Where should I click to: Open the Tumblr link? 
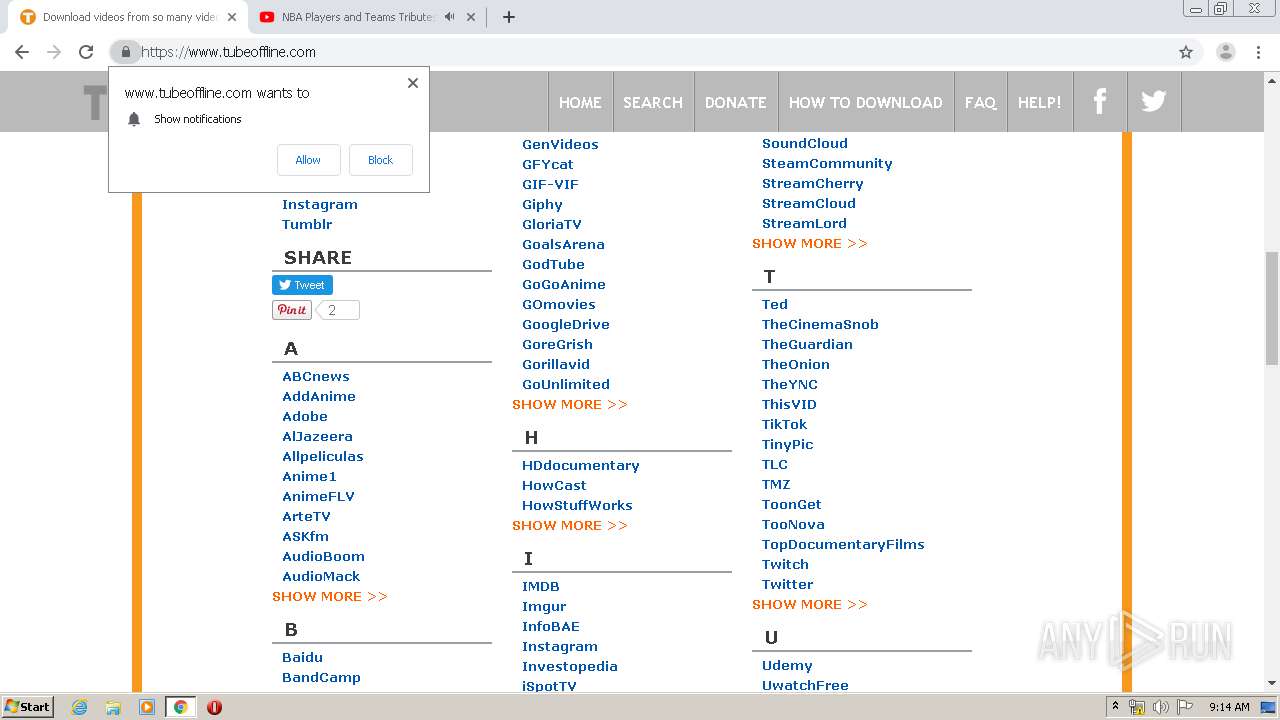[307, 224]
